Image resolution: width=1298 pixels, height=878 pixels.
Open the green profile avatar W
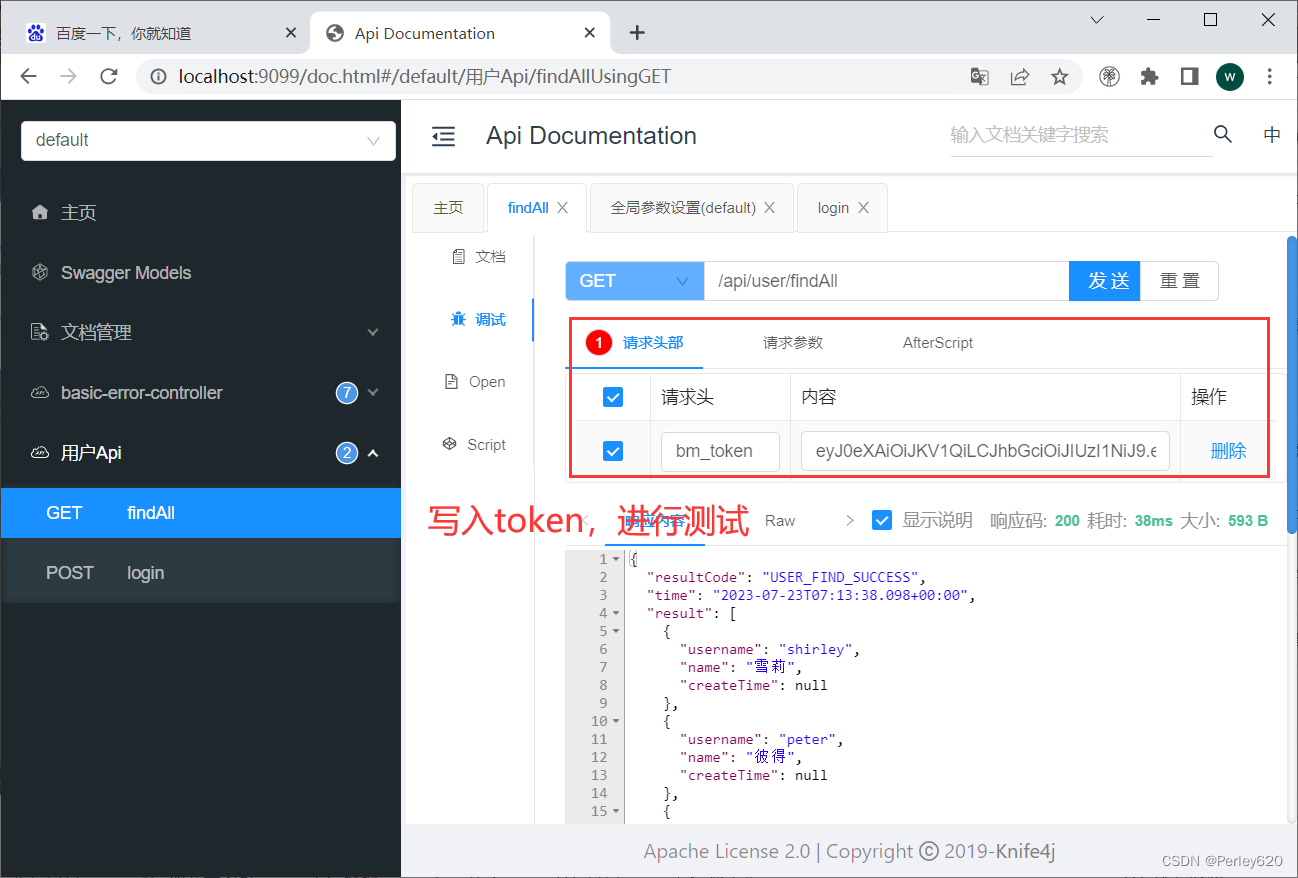pos(1230,77)
